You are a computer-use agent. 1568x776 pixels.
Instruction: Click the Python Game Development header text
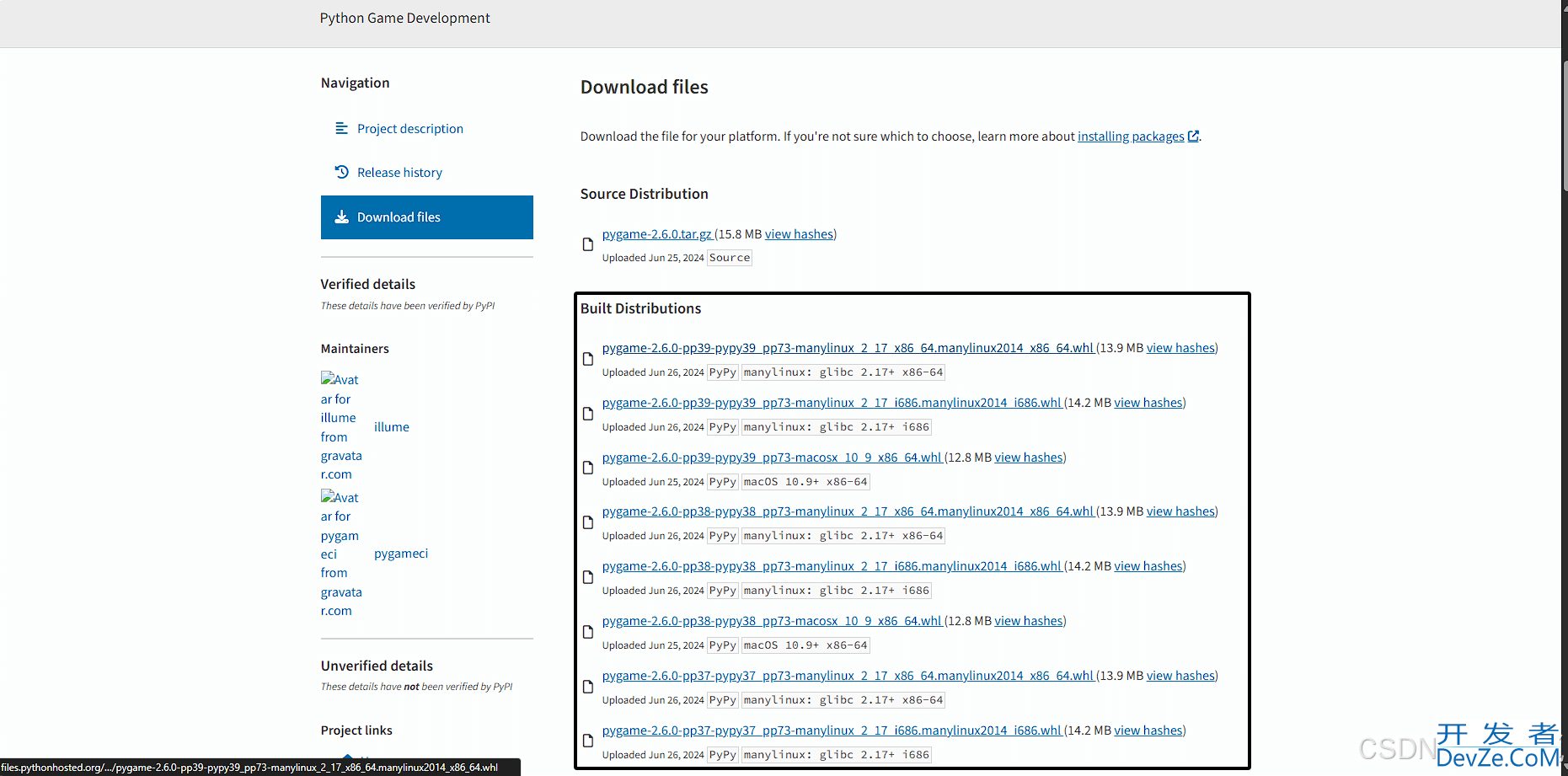pyautogui.click(x=404, y=18)
